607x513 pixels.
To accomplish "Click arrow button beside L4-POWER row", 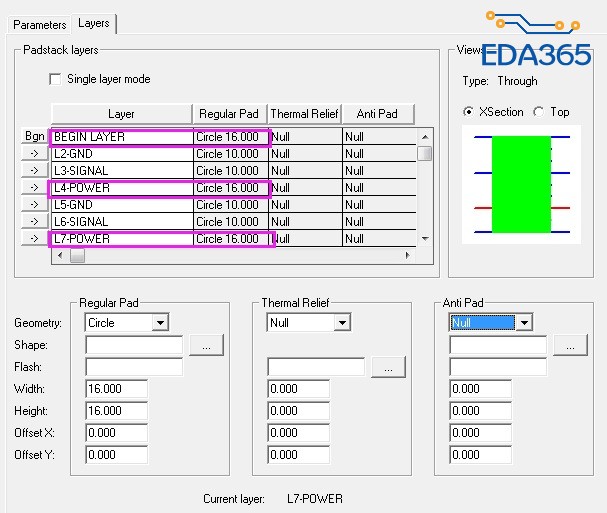I will coord(34,188).
